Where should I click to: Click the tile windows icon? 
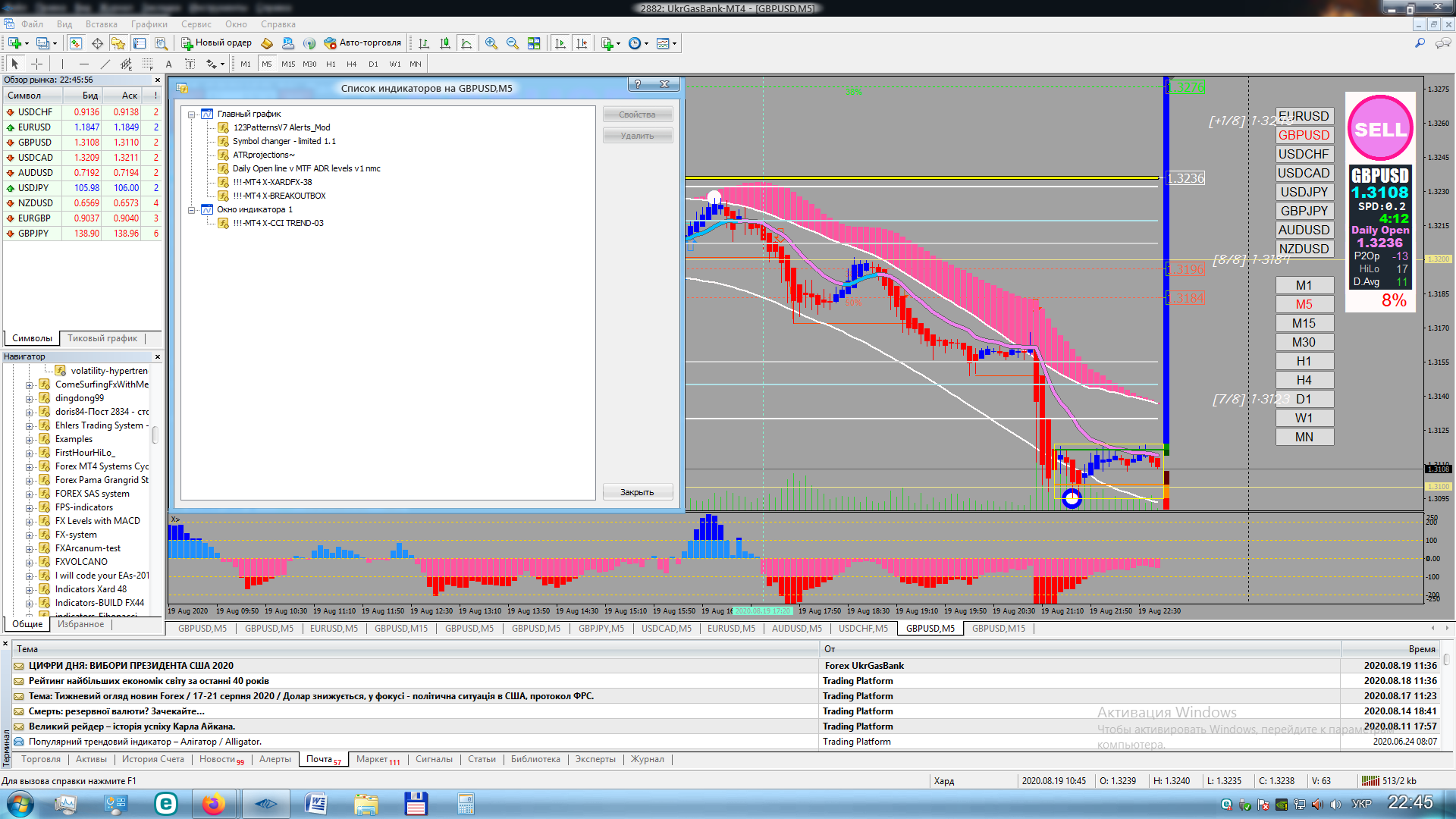[x=534, y=43]
